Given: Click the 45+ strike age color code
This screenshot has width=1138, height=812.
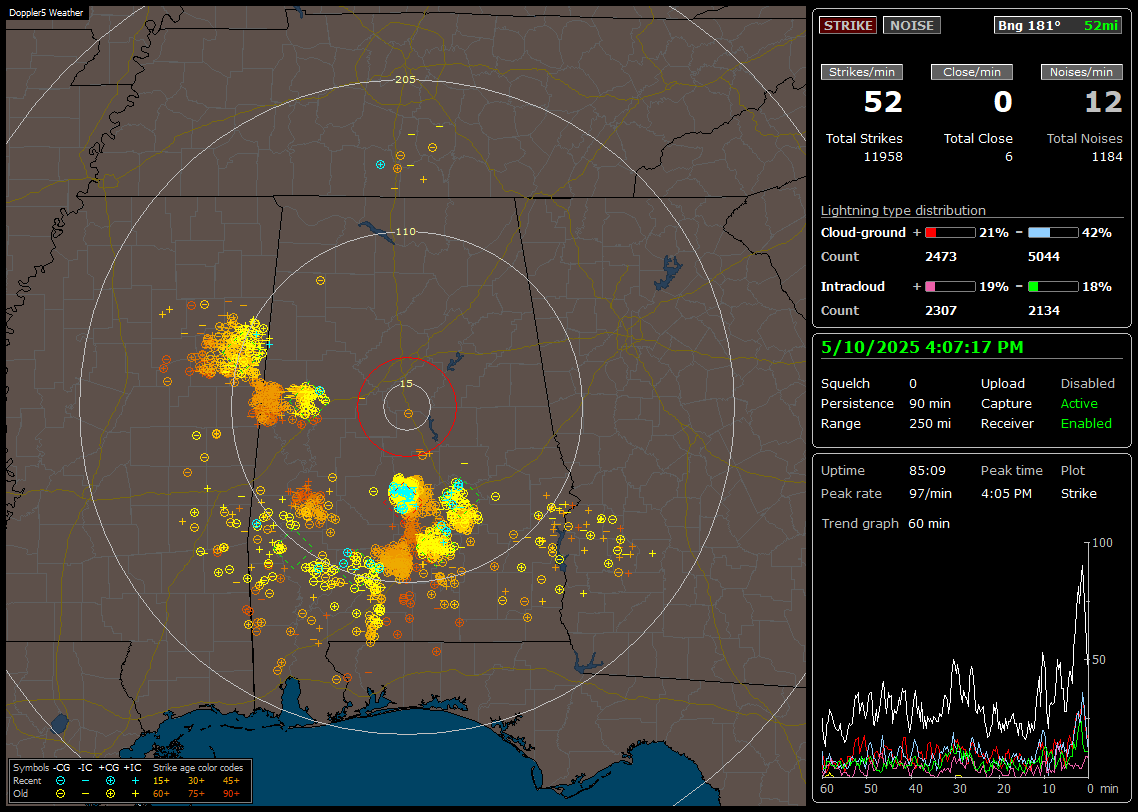Looking at the screenshot, I should [x=231, y=781].
